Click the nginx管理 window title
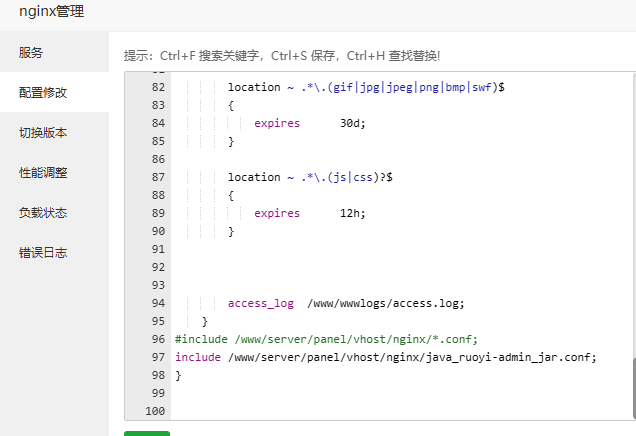This screenshot has height=436, width=636. click(52, 11)
